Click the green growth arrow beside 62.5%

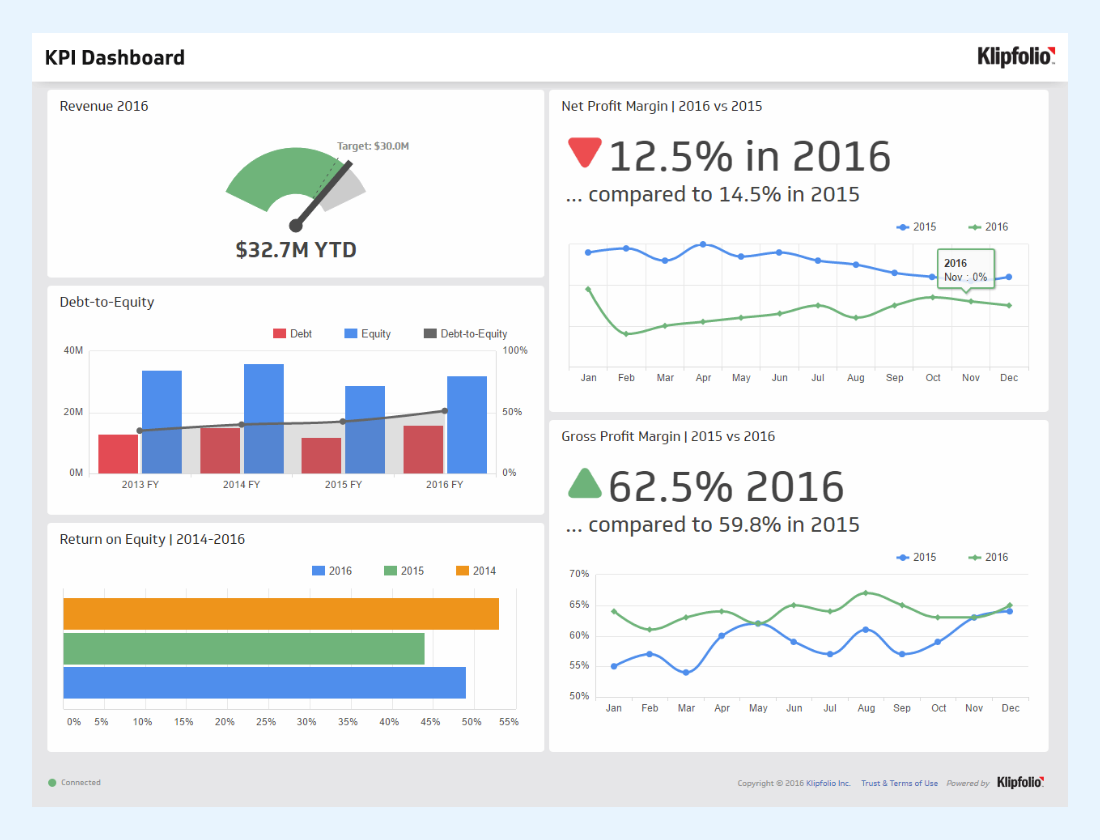tap(585, 484)
